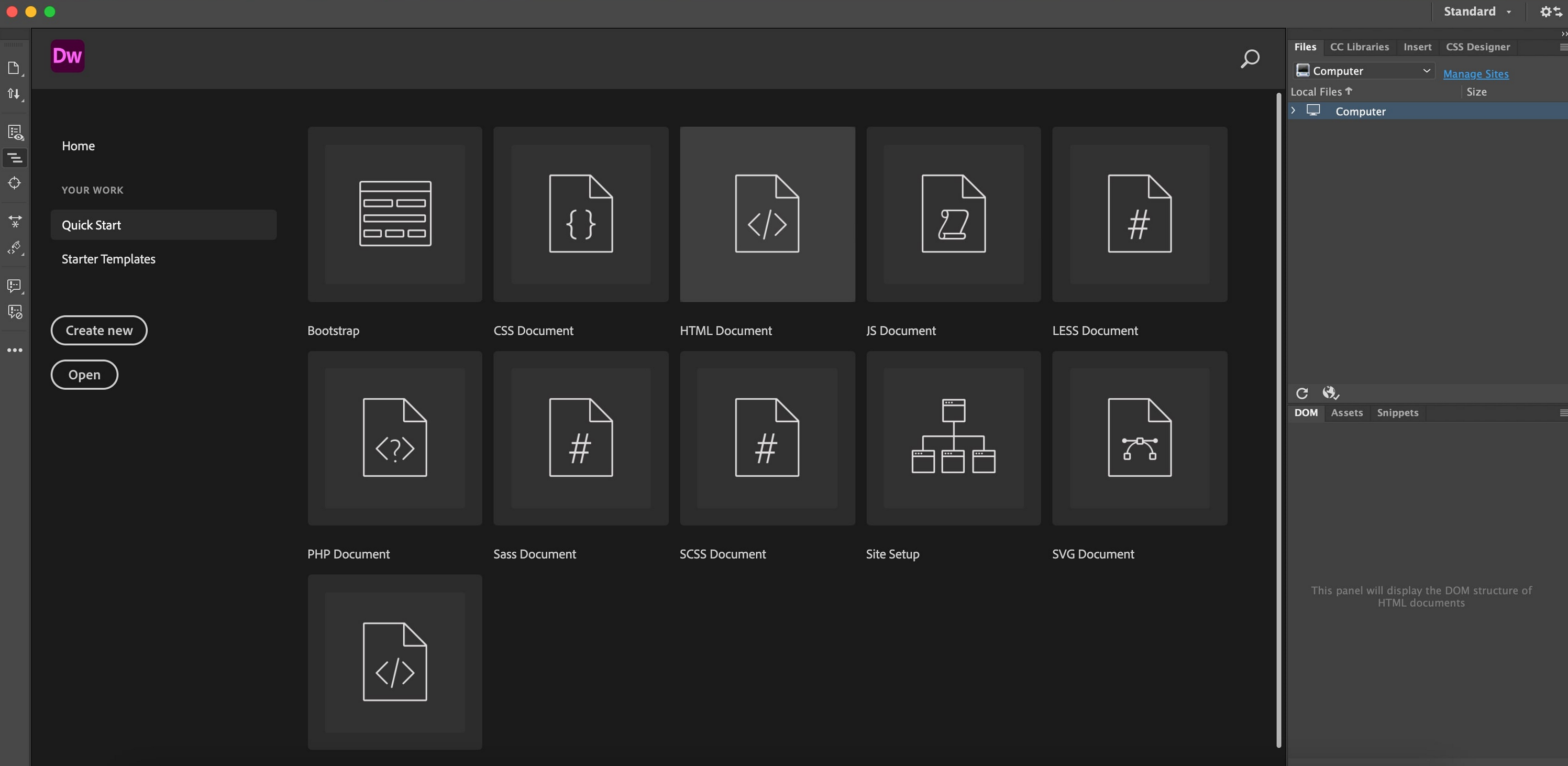Toggle the indent lines toolbar icon
The height and width of the screenshot is (766, 1568).
(x=15, y=158)
